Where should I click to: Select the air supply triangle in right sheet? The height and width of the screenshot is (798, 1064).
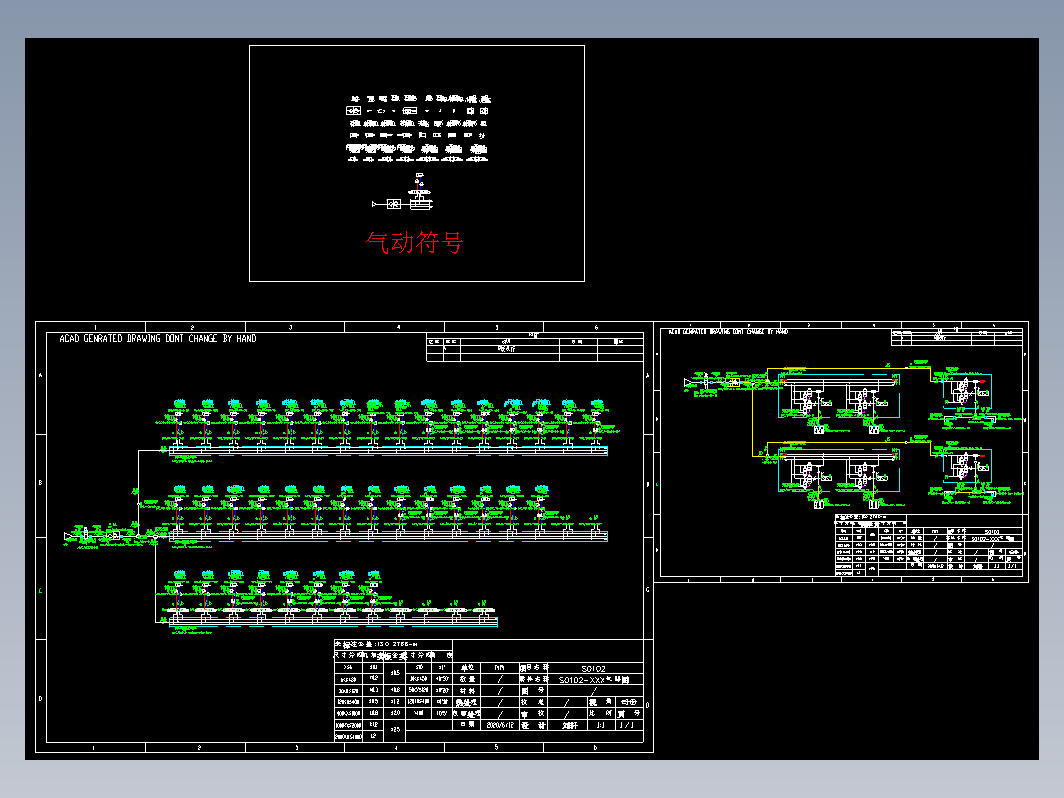[688, 383]
